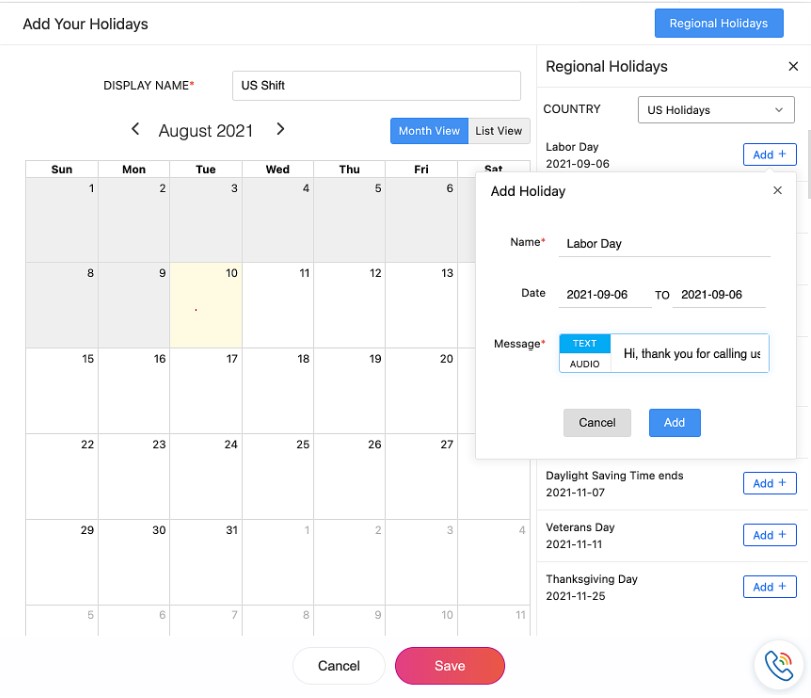Confirm with the blue Add button
Viewport: 811px width, 698px height.
[x=674, y=422]
